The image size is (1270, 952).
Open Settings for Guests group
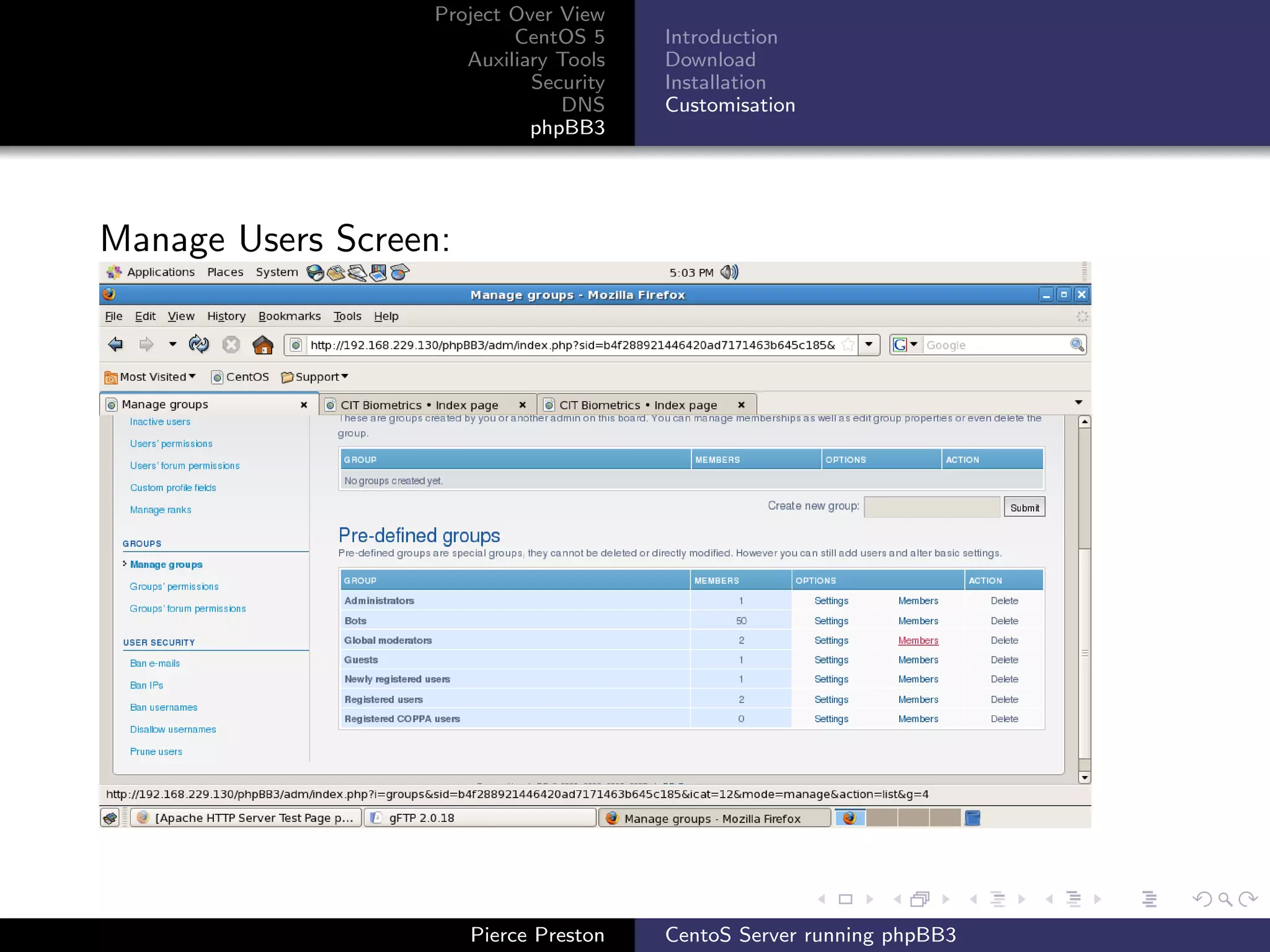coord(831,659)
